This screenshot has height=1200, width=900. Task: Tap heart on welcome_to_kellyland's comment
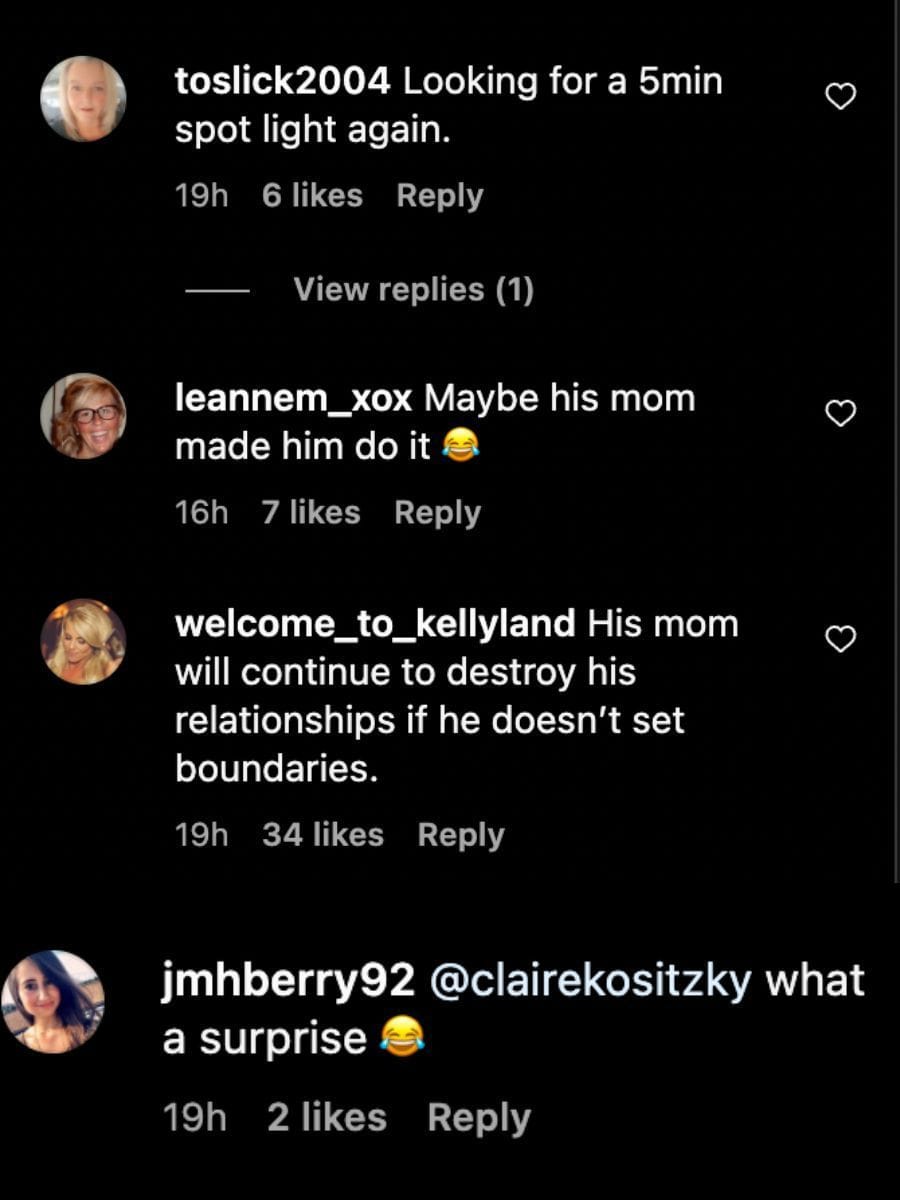(841, 638)
